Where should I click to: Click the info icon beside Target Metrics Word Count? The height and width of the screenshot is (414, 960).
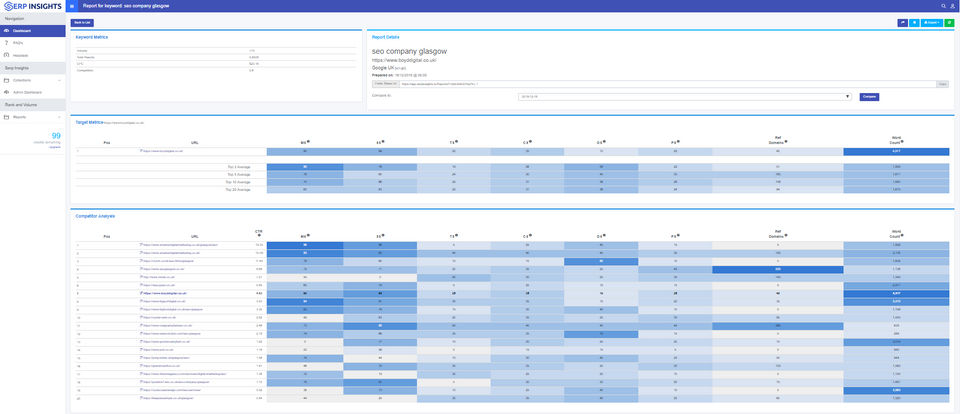coord(902,141)
